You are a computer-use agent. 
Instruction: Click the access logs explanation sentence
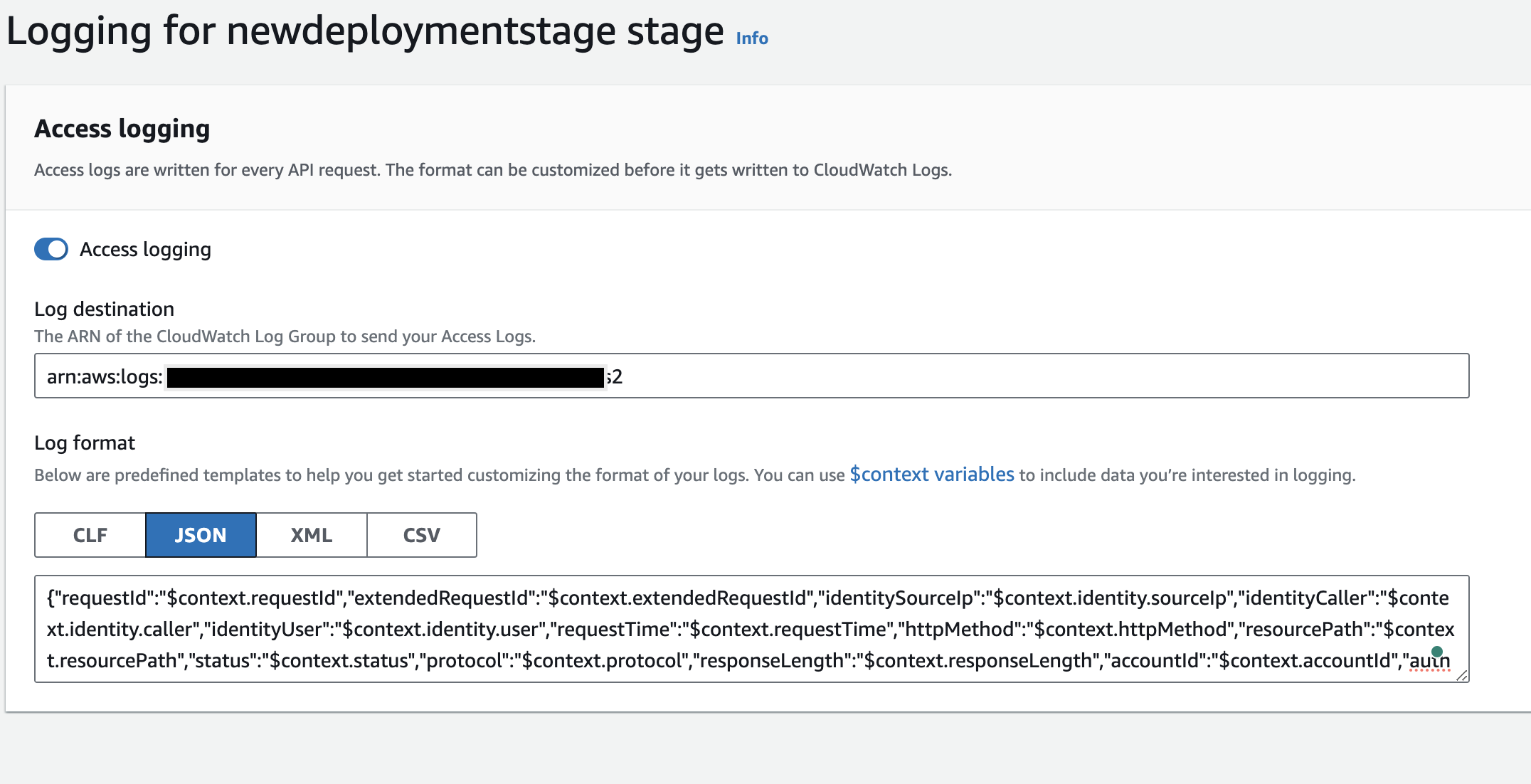493,169
